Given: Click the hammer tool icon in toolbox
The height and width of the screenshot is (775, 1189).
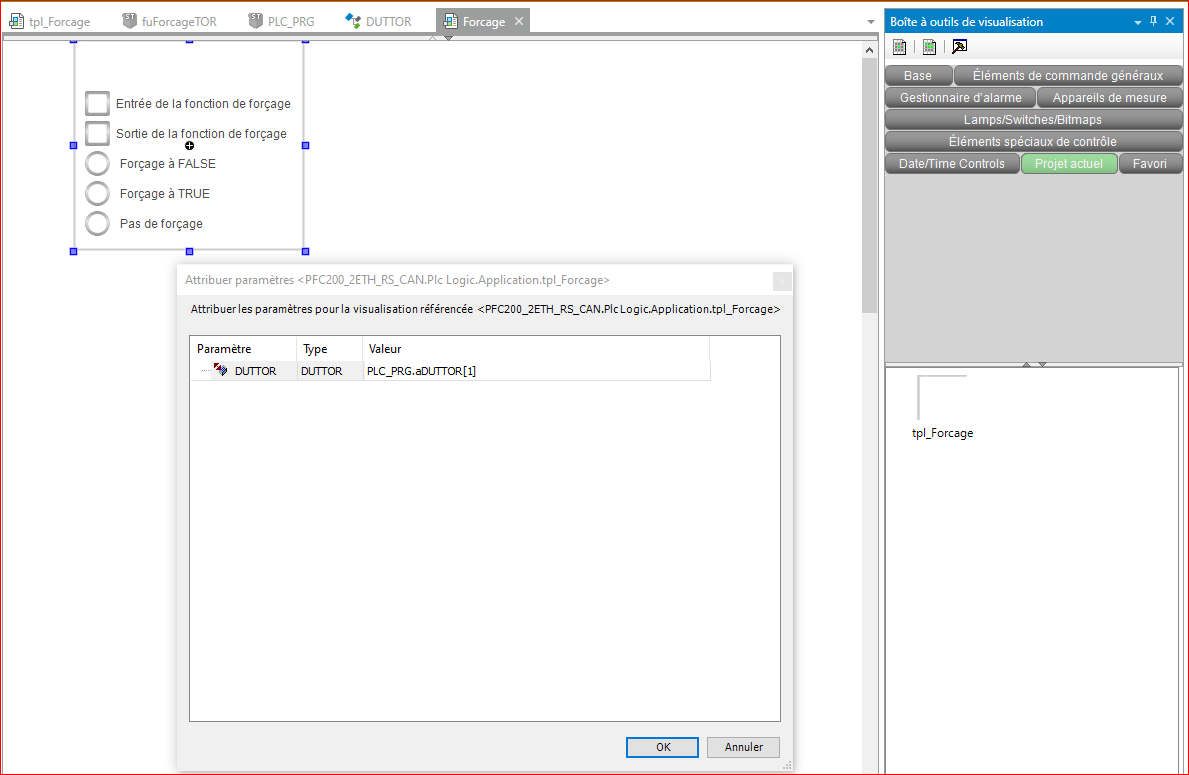Looking at the screenshot, I should pyautogui.click(x=959, y=46).
